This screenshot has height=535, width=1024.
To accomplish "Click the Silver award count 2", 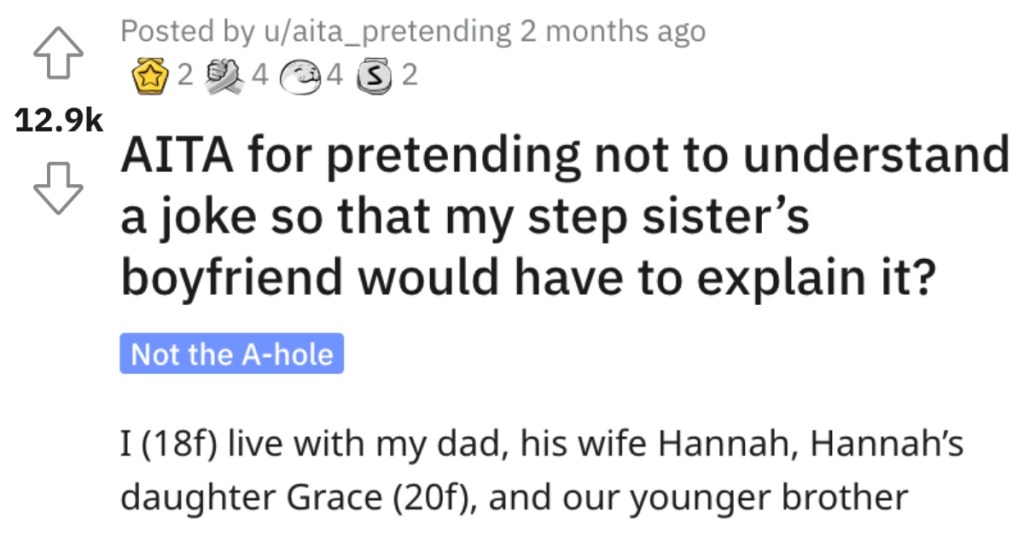I will pyautogui.click(x=409, y=76).
